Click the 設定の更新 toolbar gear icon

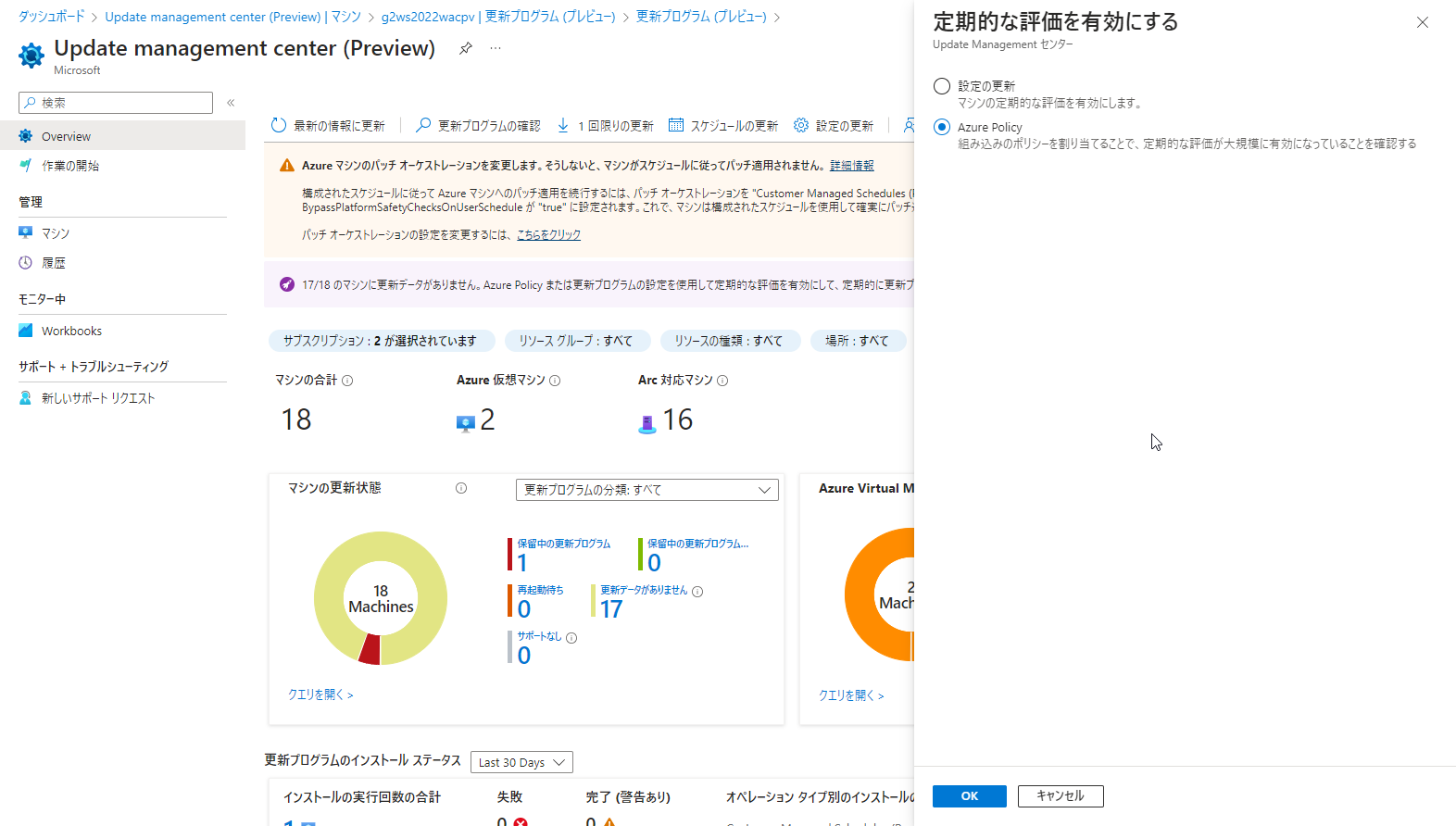pyautogui.click(x=801, y=125)
